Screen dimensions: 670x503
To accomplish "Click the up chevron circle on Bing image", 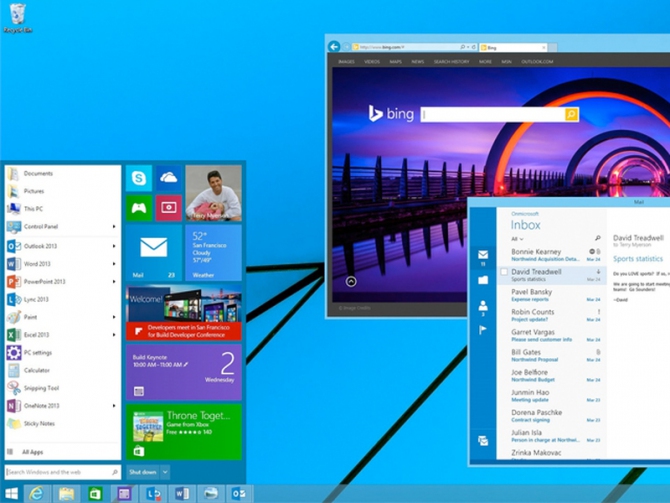I will 351,281.
